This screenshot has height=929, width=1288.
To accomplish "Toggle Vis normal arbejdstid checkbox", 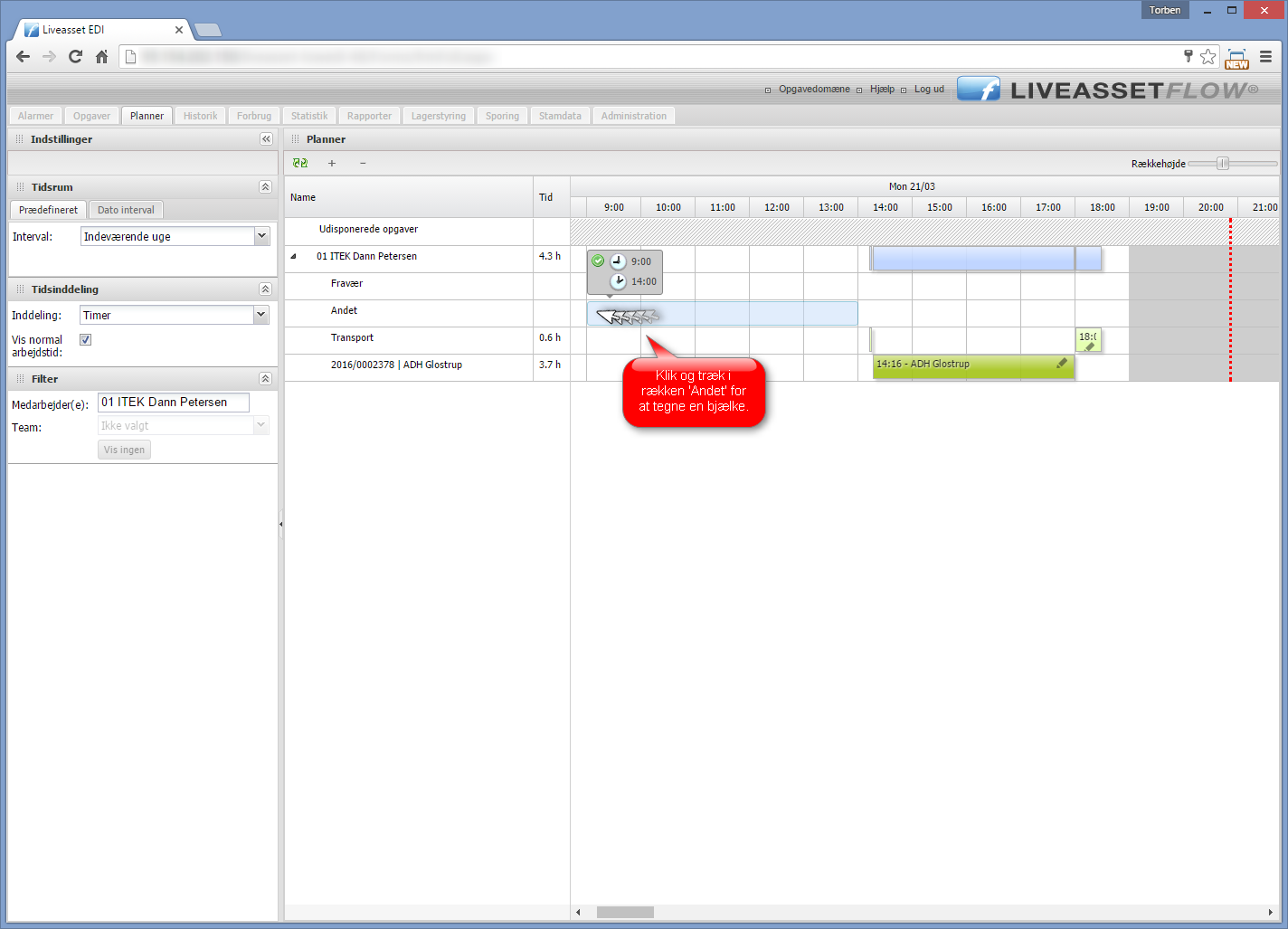I will 86,340.
